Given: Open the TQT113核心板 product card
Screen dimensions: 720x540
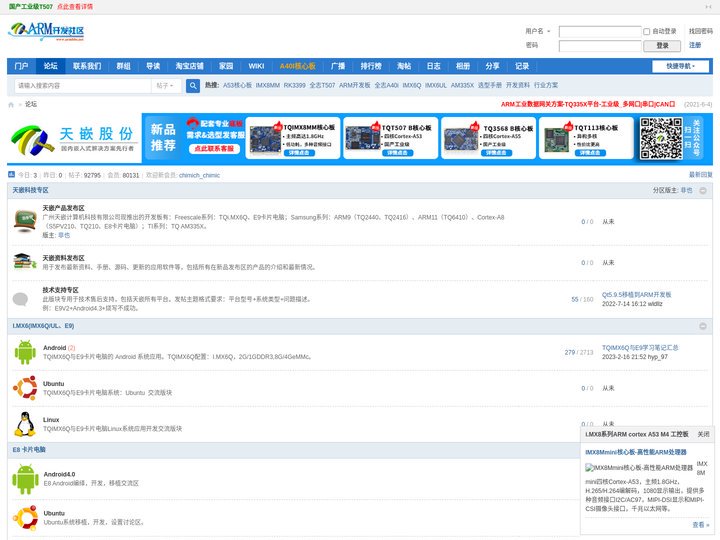Looking at the screenshot, I should click(x=586, y=138).
